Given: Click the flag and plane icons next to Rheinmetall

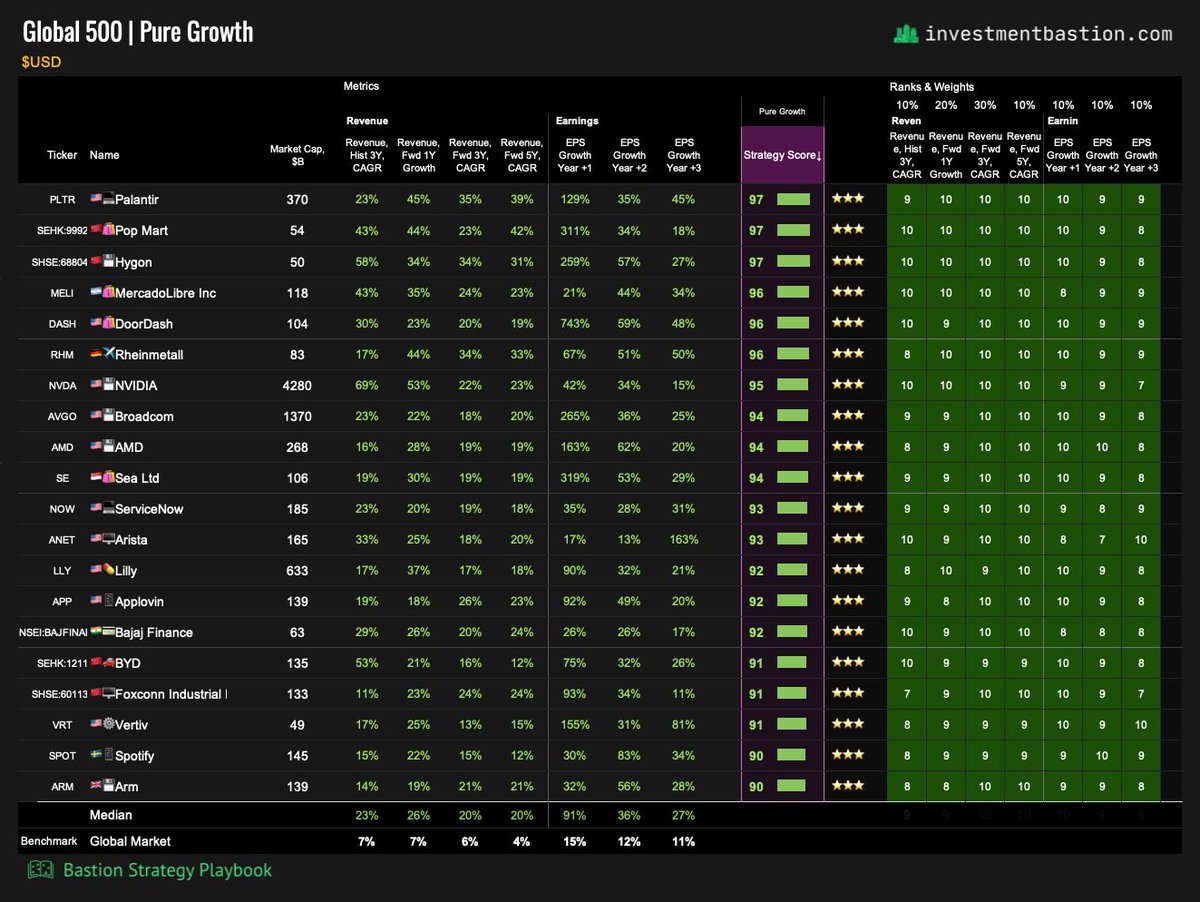Looking at the screenshot, I should (x=102, y=355).
